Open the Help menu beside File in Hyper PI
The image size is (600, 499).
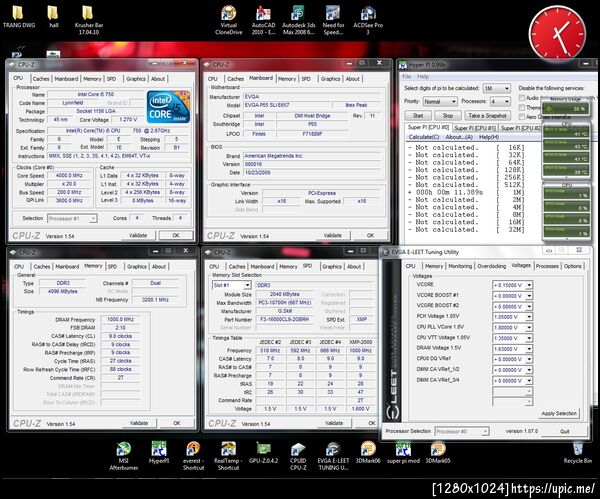pos(423,77)
